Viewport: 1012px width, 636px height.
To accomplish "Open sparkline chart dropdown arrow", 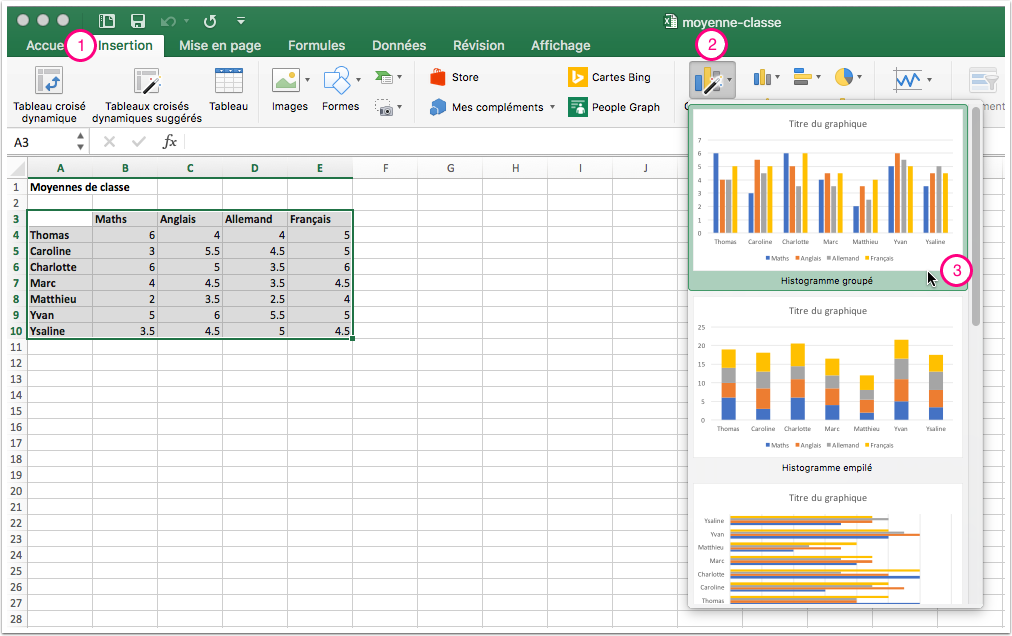I will click(x=929, y=80).
